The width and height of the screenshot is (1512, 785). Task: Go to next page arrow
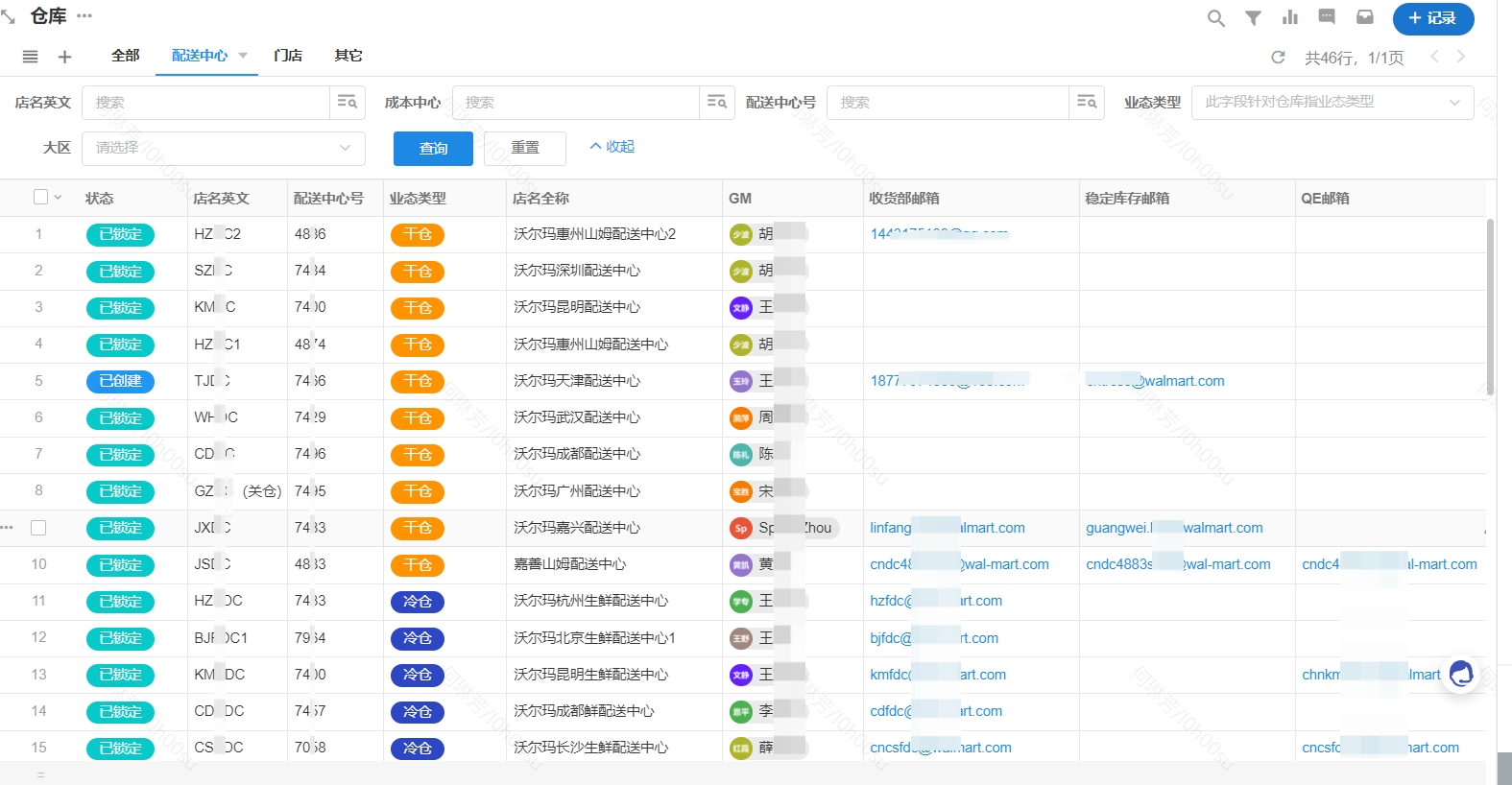pos(1461,57)
